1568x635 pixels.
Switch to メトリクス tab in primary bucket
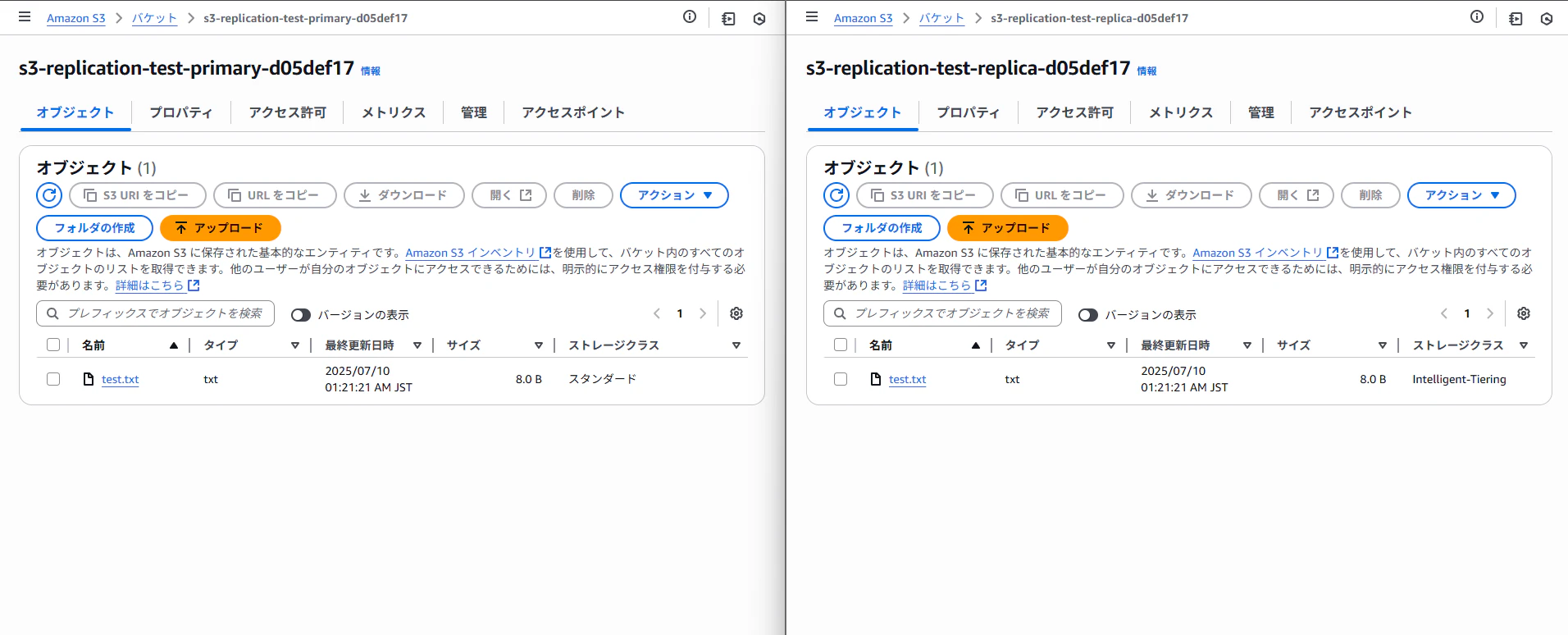click(x=394, y=112)
